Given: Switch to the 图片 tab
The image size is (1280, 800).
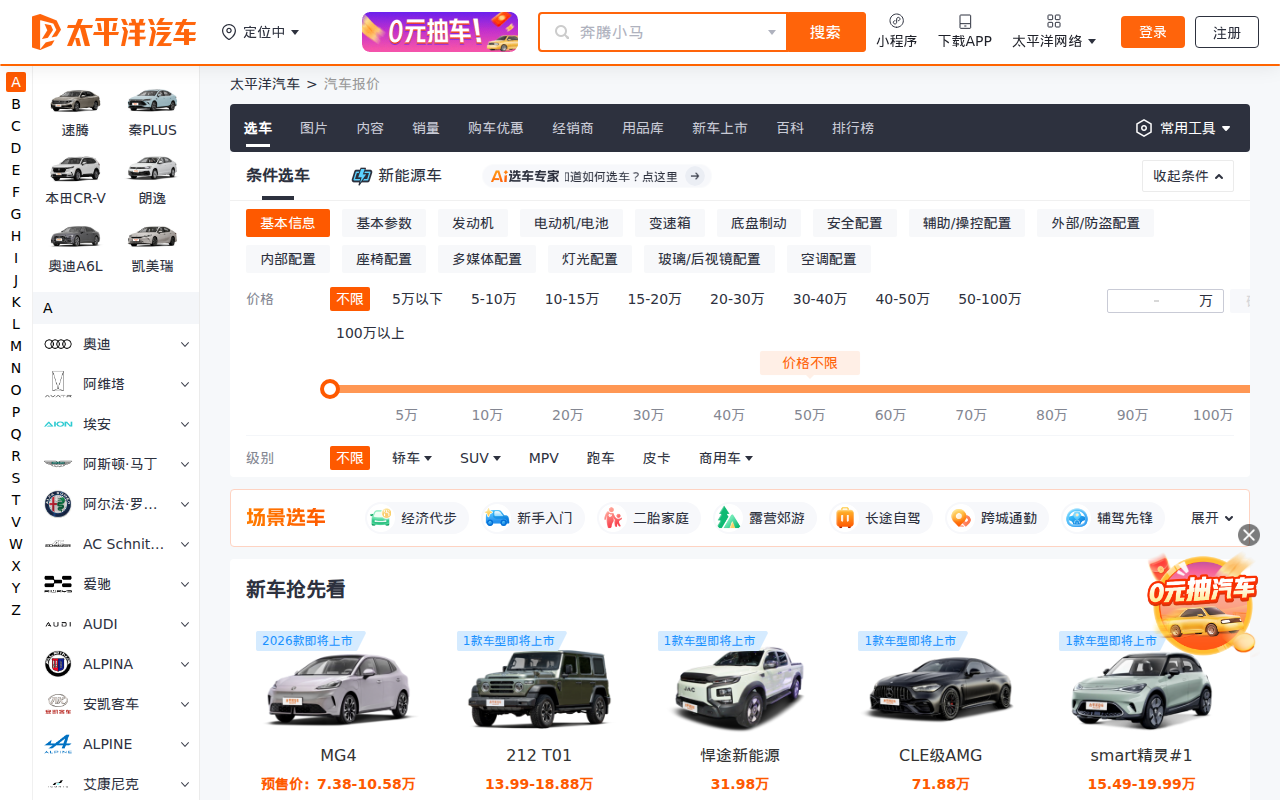Looking at the screenshot, I should 314,128.
